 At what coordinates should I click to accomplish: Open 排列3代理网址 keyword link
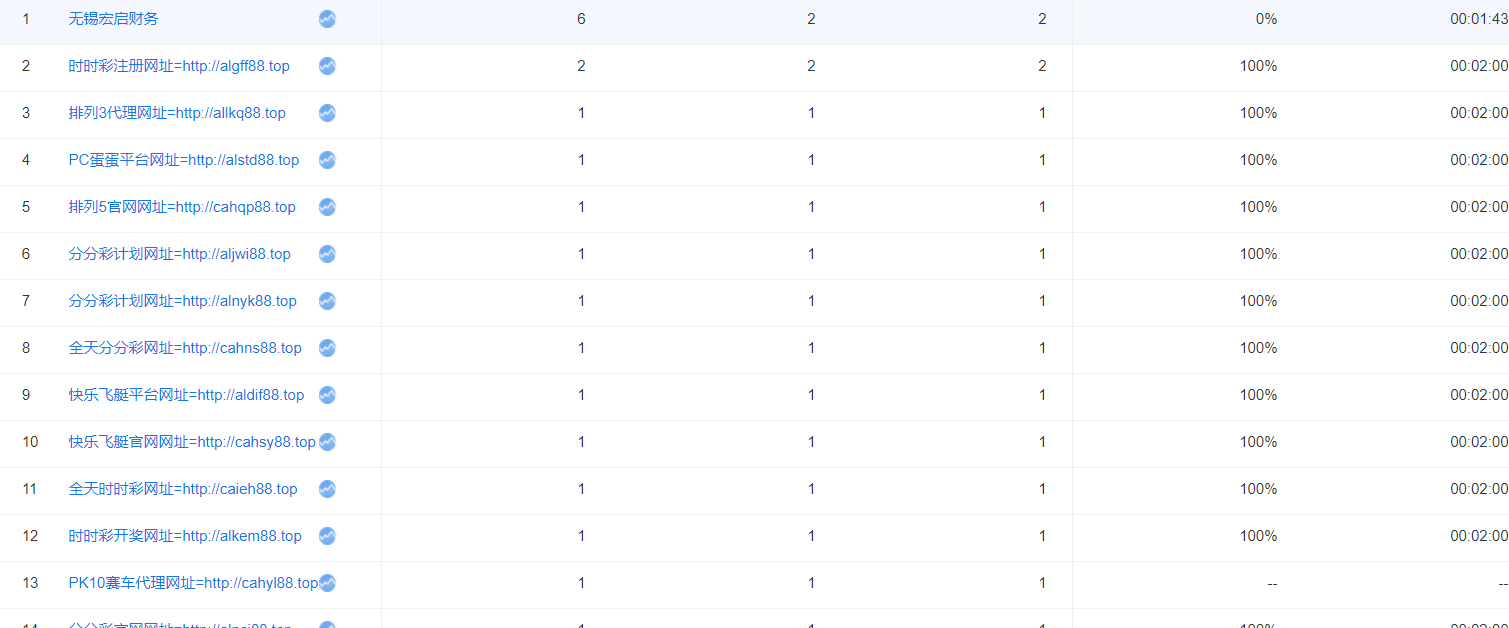pos(177,113)
